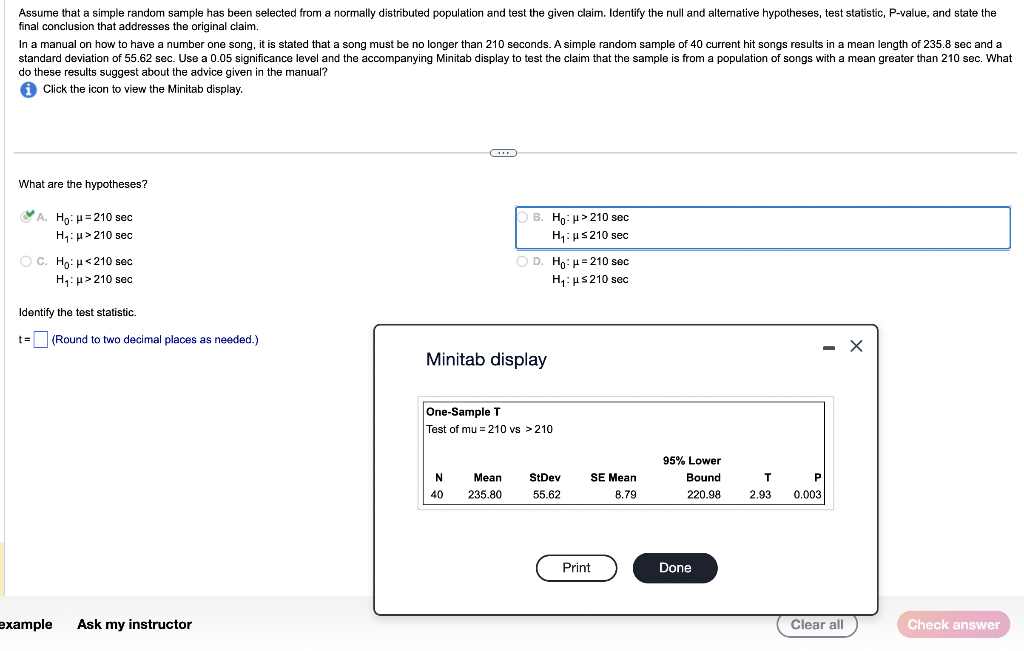Click the 'Minitab display' dialog title

[x=486, y=360]
